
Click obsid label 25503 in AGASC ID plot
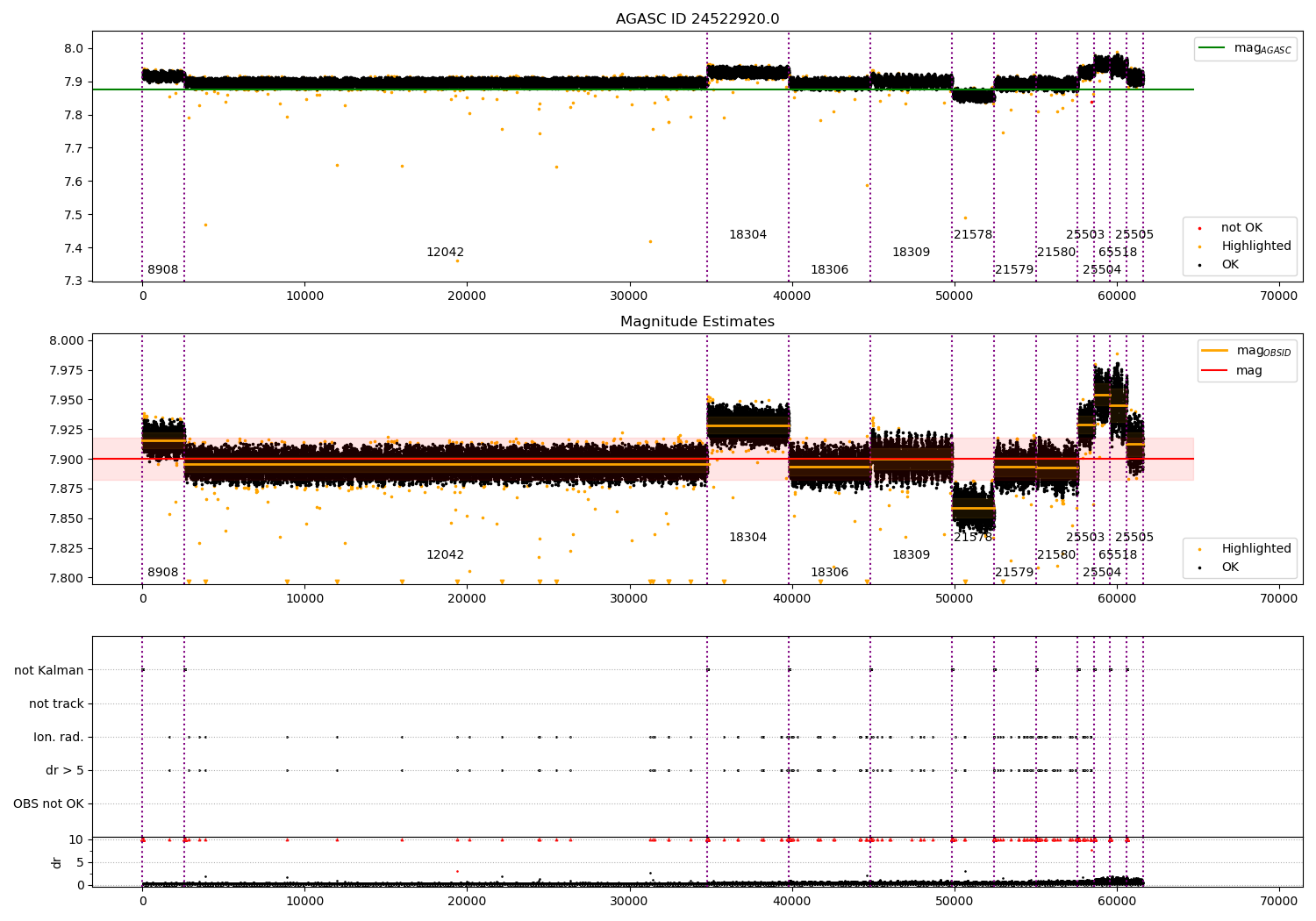click(x=1085, y=235)
